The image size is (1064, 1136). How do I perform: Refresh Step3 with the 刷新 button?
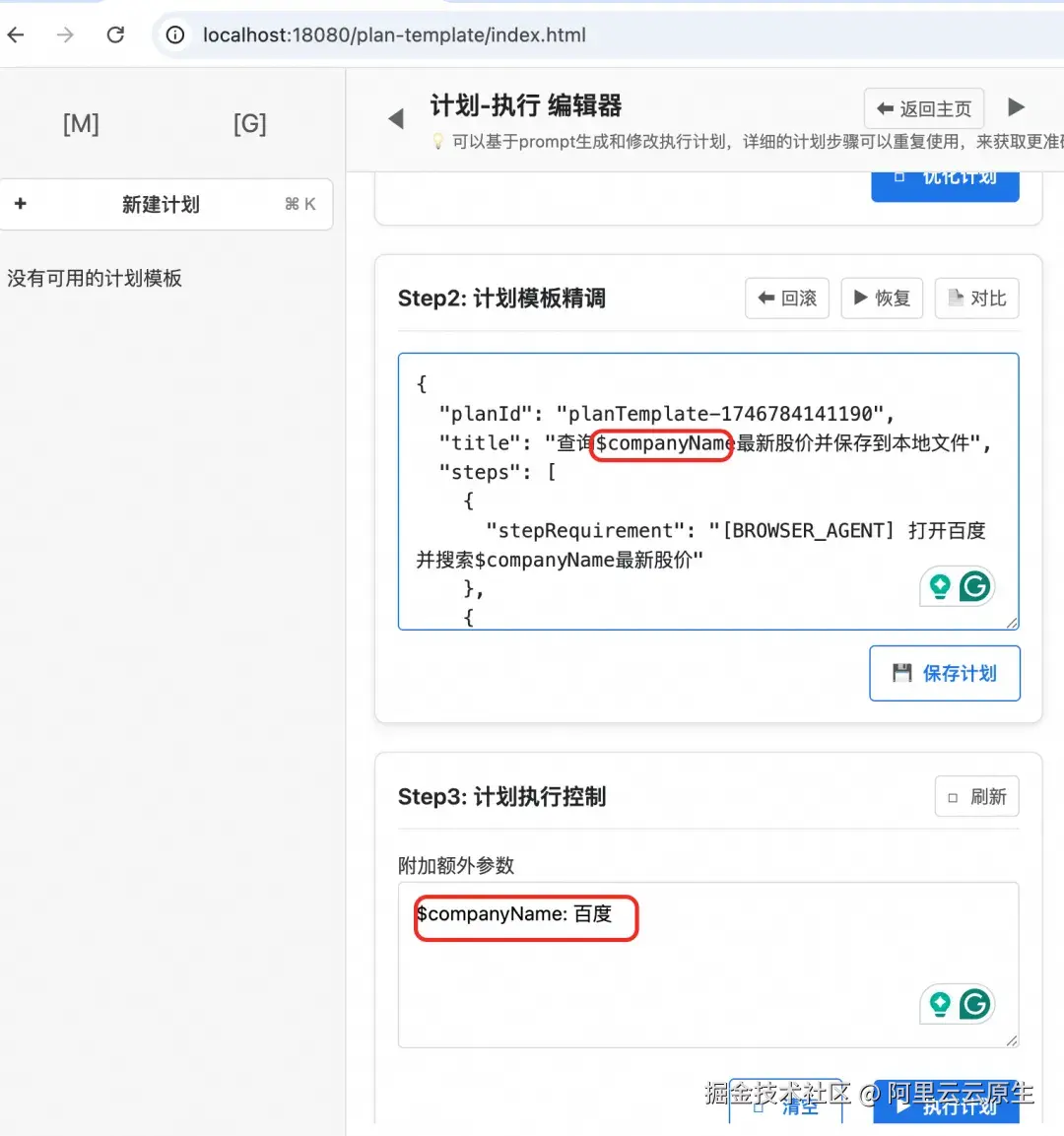coord(976,796)
